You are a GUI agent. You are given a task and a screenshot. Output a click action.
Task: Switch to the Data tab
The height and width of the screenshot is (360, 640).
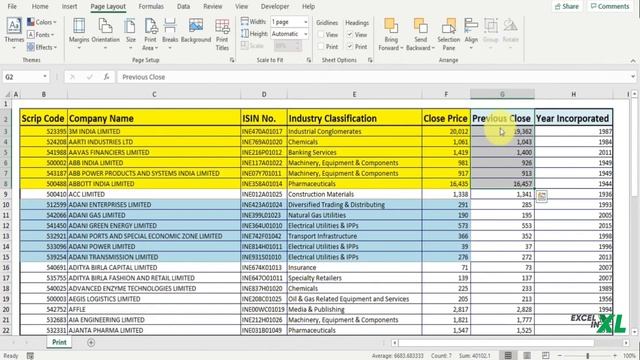click(183, 7)
